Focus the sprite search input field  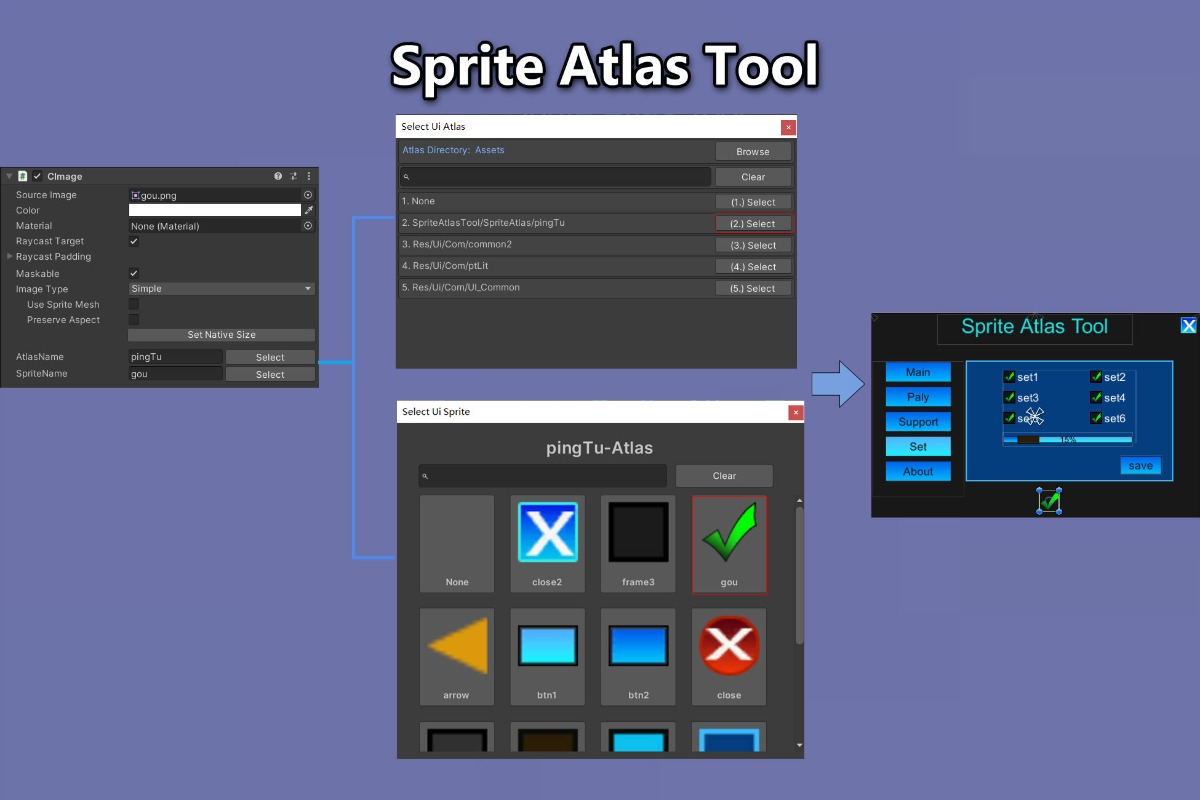pos(543,476)
